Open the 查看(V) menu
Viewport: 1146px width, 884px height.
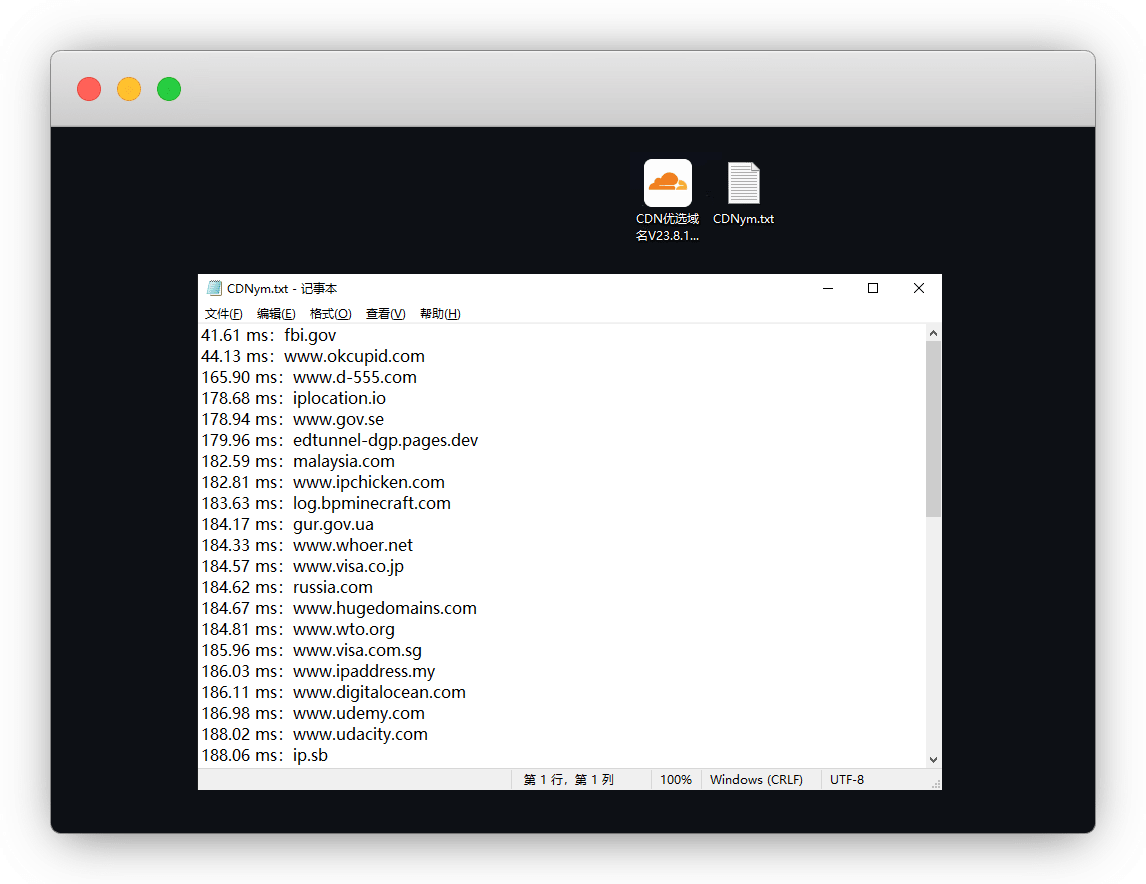[x=385, y=314]
